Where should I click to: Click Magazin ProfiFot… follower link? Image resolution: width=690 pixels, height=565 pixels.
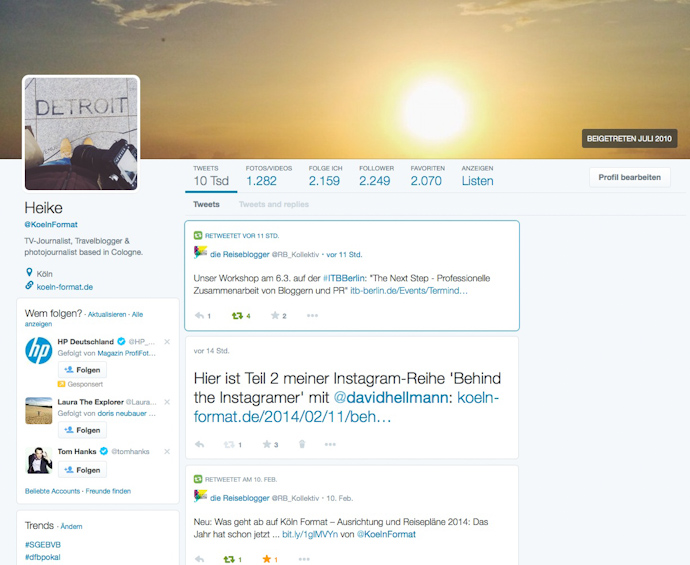click(x=127, y=353)
